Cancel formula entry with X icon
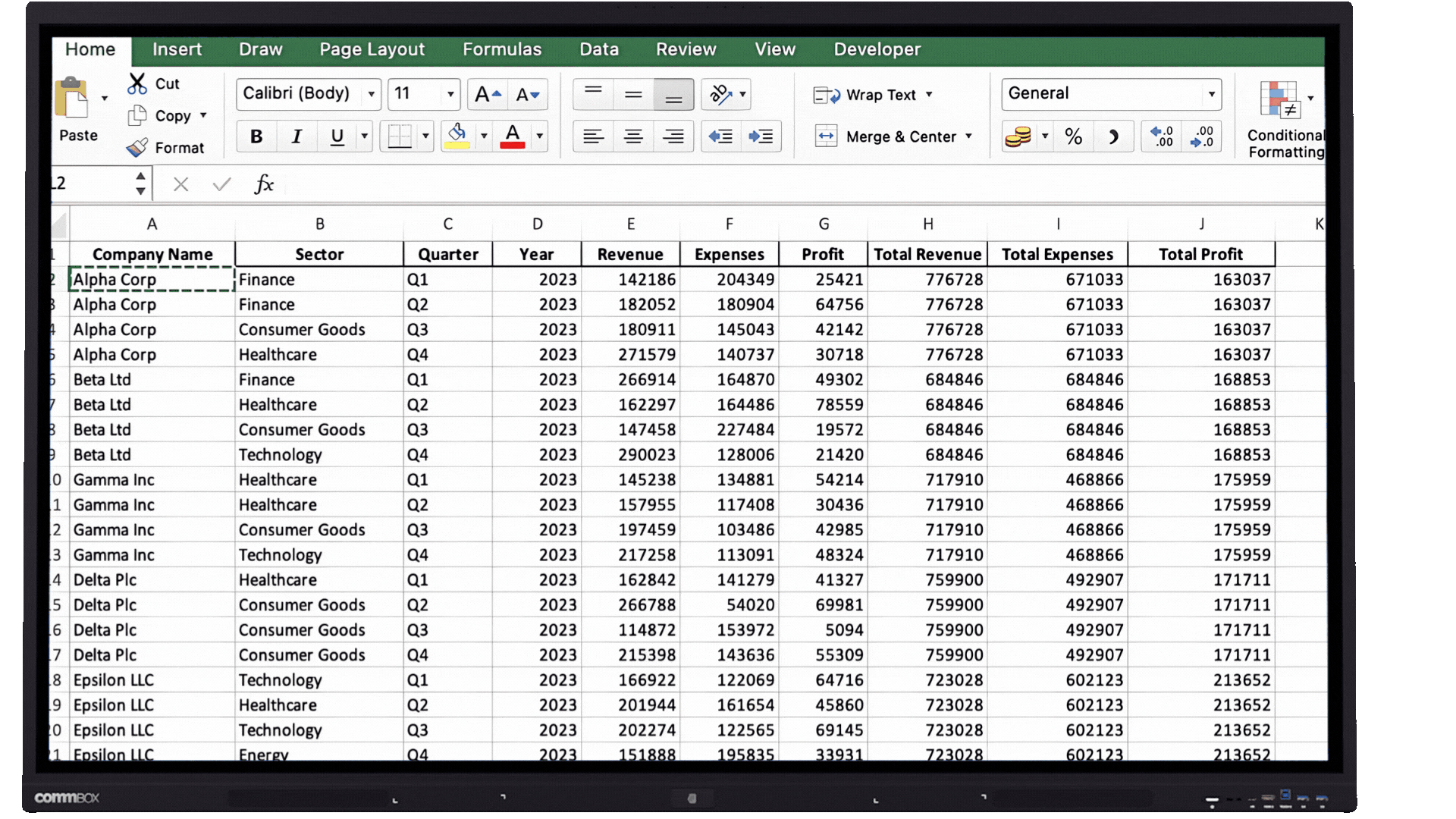This screenshot has width=1456, height=819. click(180, 184)
